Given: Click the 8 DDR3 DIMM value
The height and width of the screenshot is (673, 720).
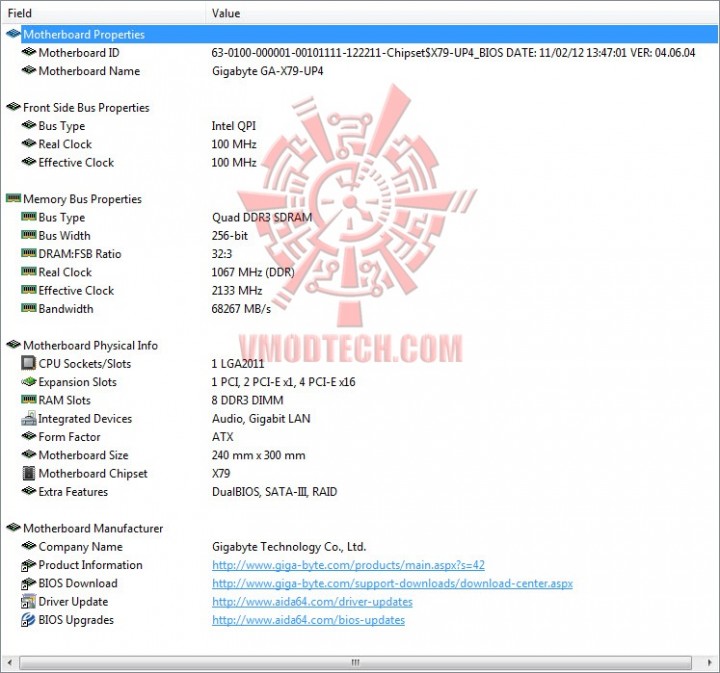Looking at the screenshot, I should (x=248, y=400).
